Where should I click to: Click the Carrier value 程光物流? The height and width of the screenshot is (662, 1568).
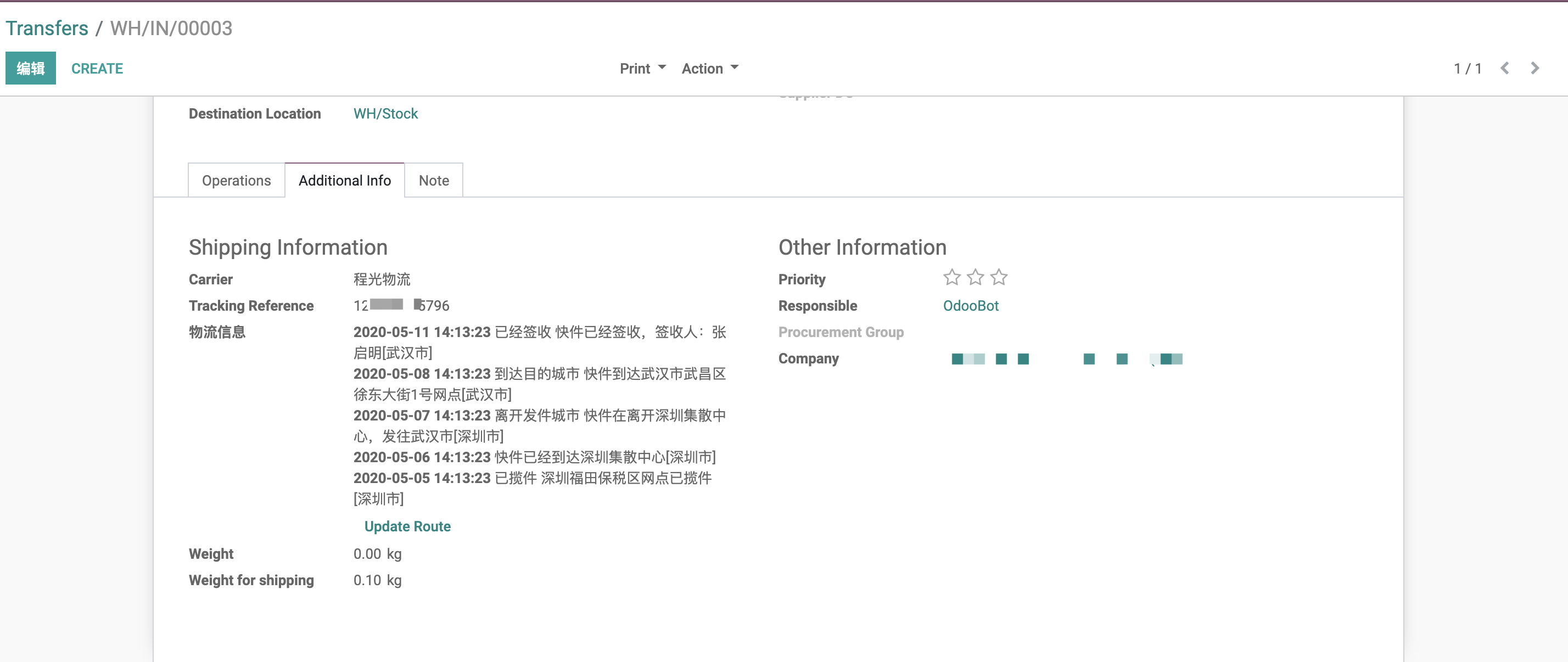[382, 279]
